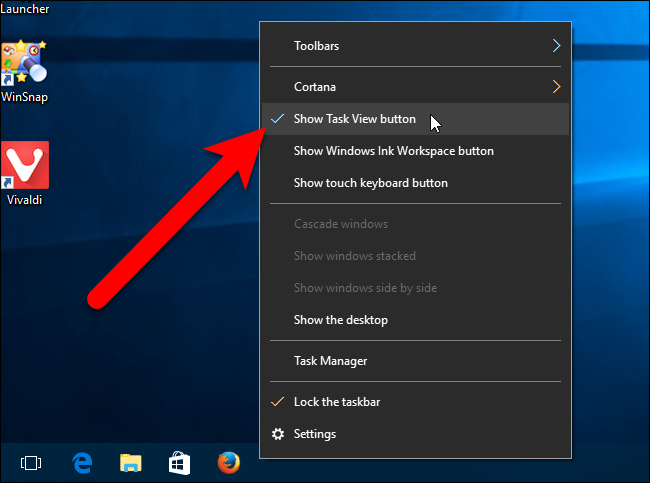The height and width of the screenshot is (483, 650).
Task: Click the Vivaldi icon label text
Action: point(24,200)
